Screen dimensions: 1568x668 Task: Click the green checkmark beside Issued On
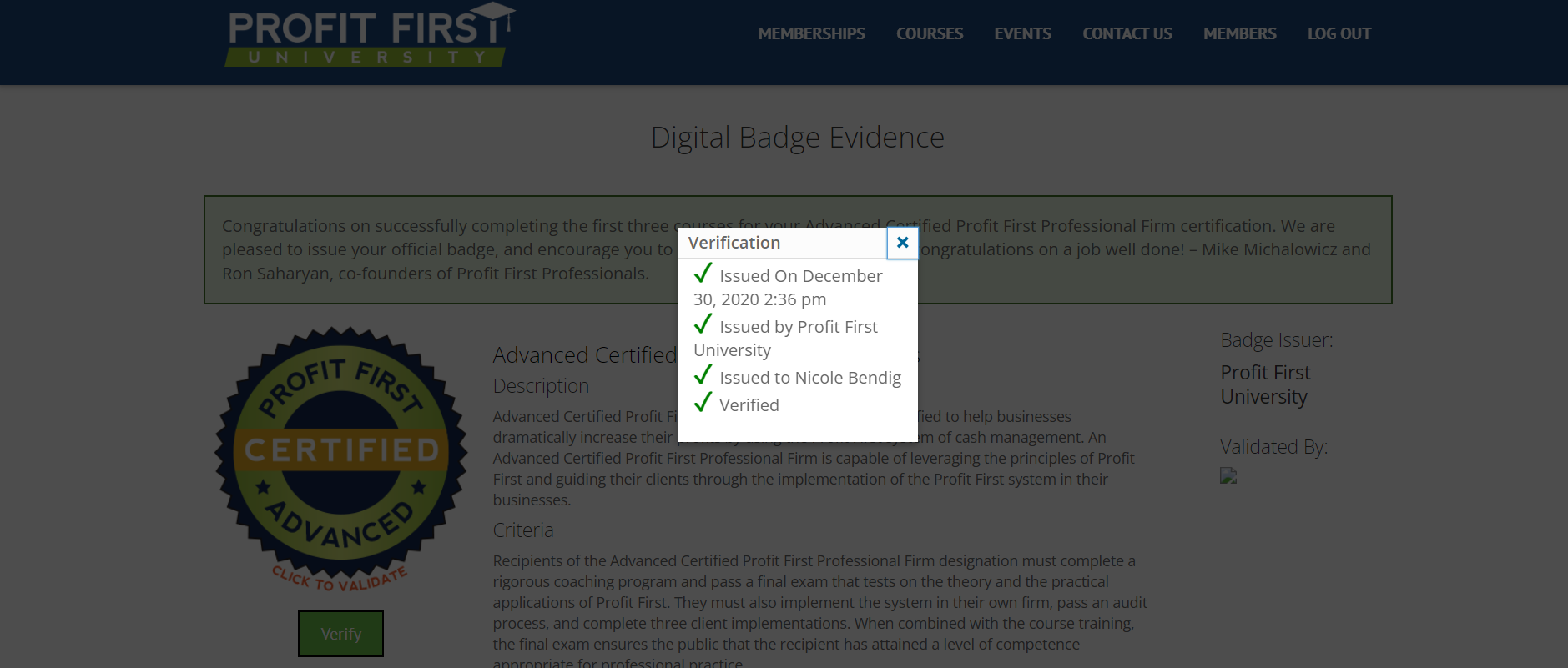703,273
